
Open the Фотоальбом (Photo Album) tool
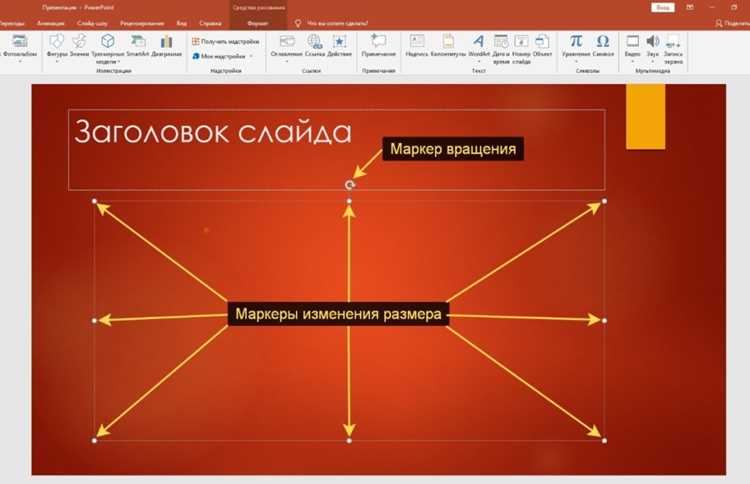[x=19, y=46]
